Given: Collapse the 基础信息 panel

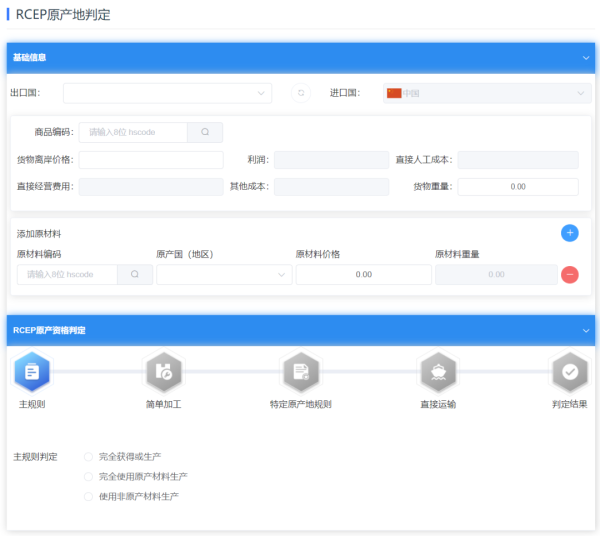Looking at the screenshot, I should (586, 58).
